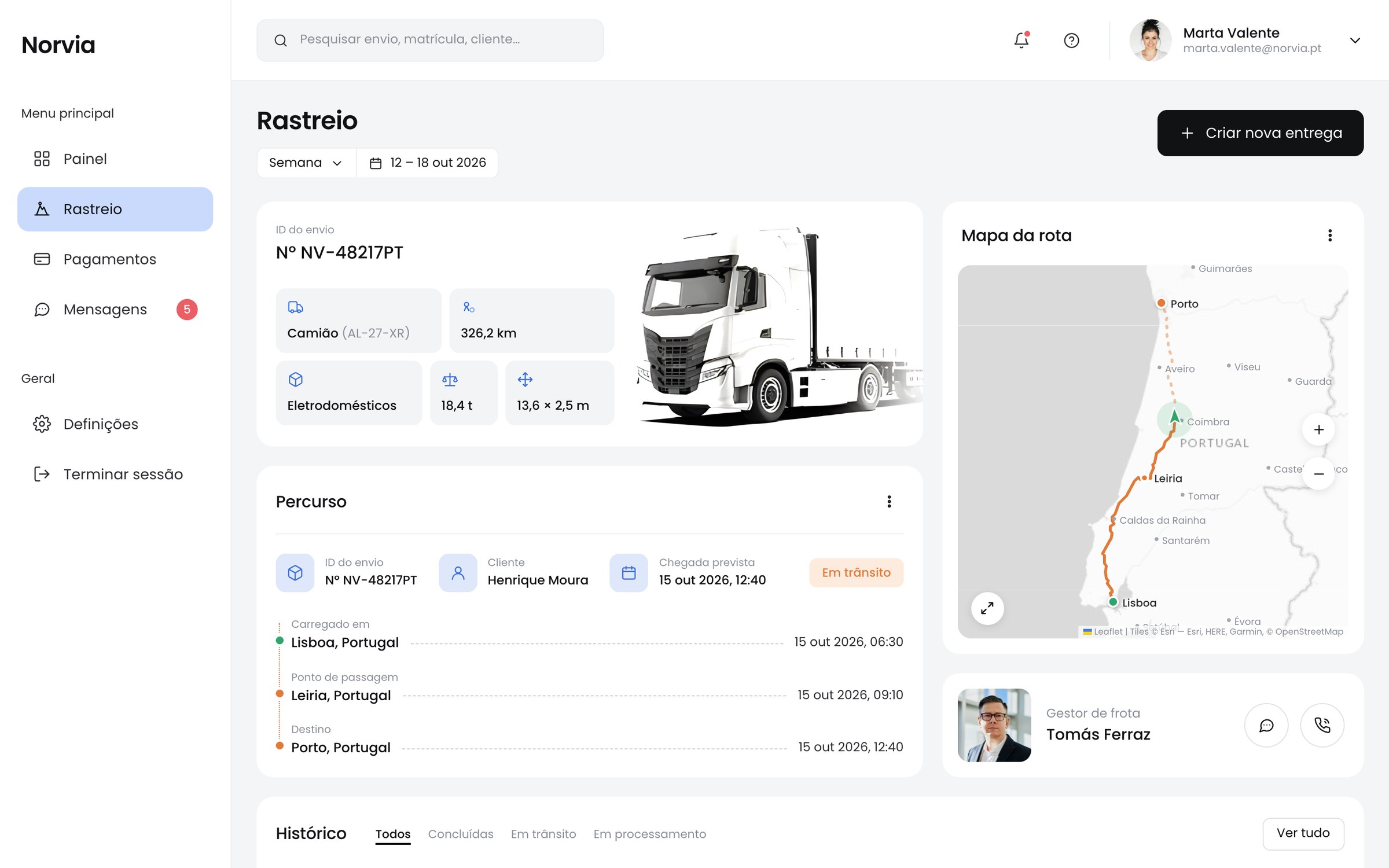
Task: Select Rastreio in the sidebar
Action: tap(115, 209)
